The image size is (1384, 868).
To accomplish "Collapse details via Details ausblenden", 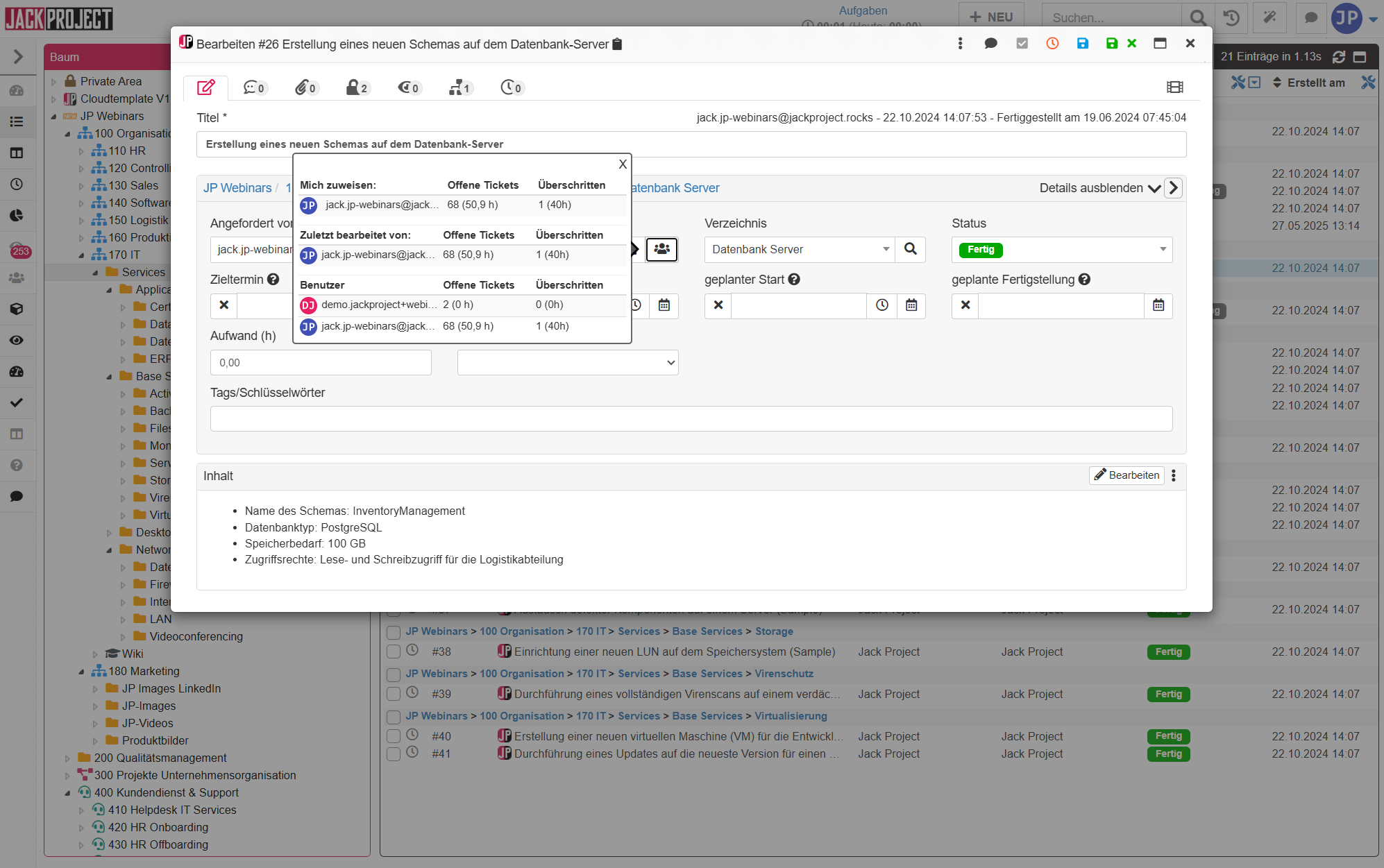I will (x=1099, y=188).
